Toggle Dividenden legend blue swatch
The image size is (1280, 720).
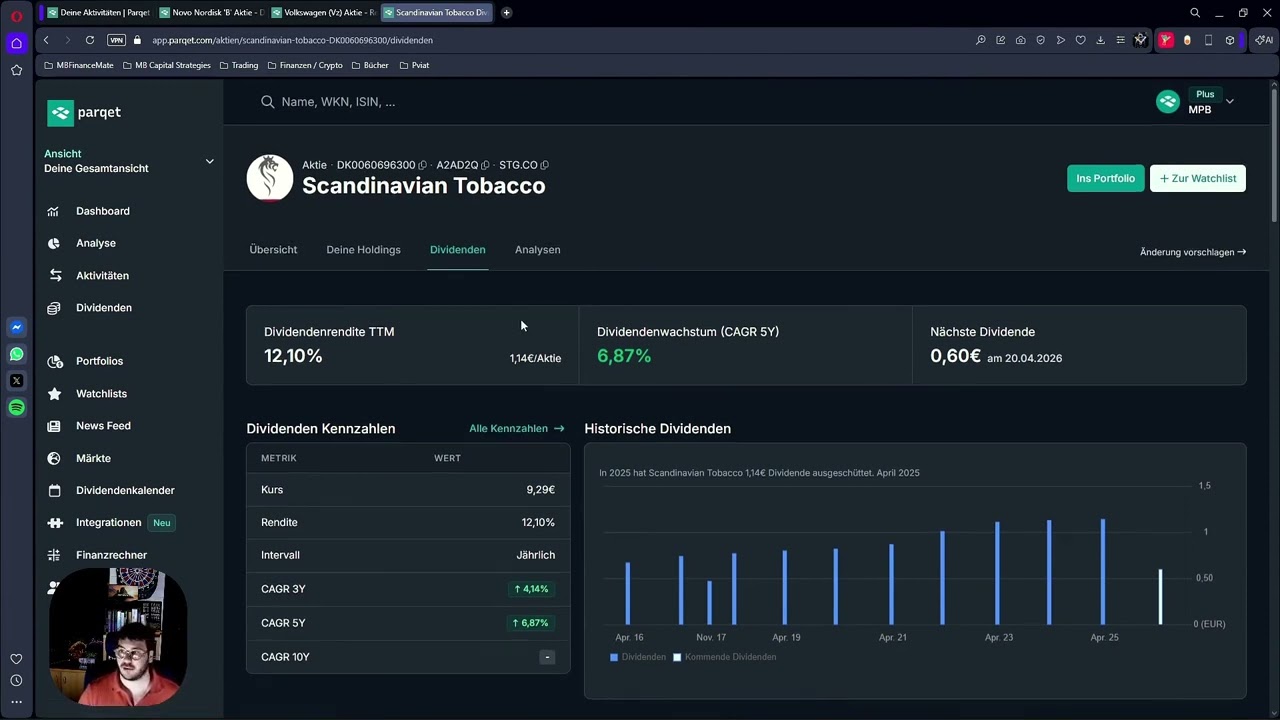tap(614, 657)
